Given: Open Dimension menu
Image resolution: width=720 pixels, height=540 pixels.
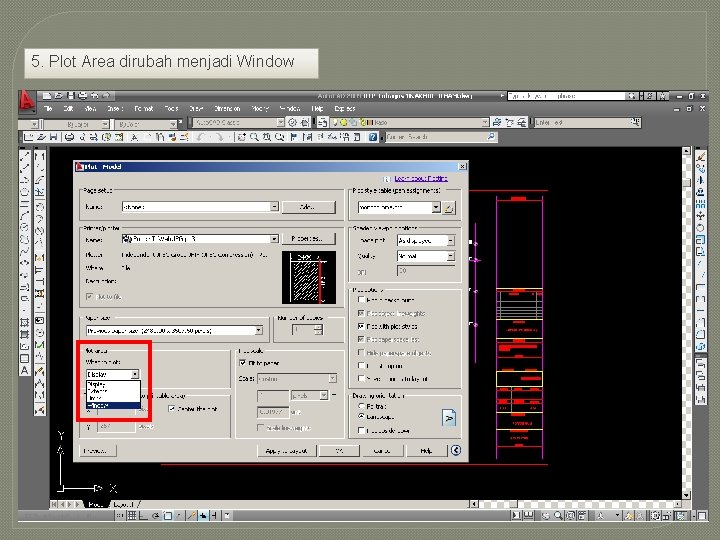Looking at the screenshot, I should point(227,109).
